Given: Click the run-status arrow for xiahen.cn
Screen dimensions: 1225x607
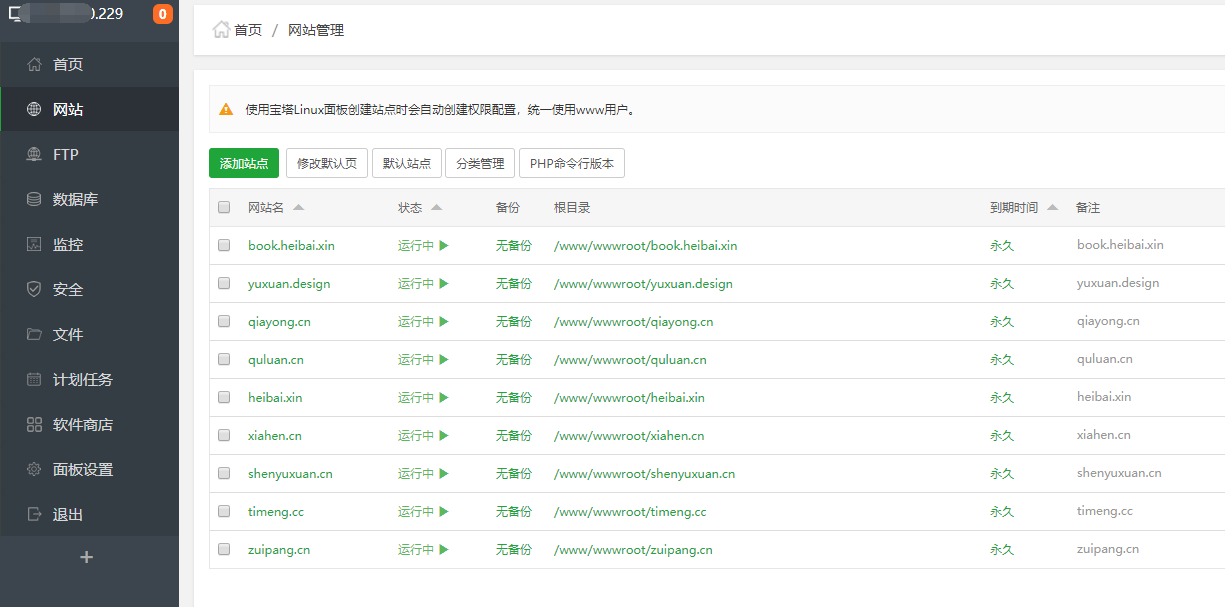Looking at the screenshot, I should click(x=444, y=435).
